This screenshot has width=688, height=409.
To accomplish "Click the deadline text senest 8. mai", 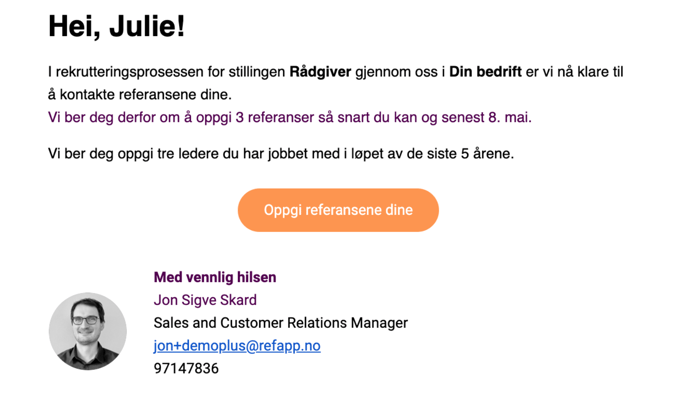I will tap(486, 118).
